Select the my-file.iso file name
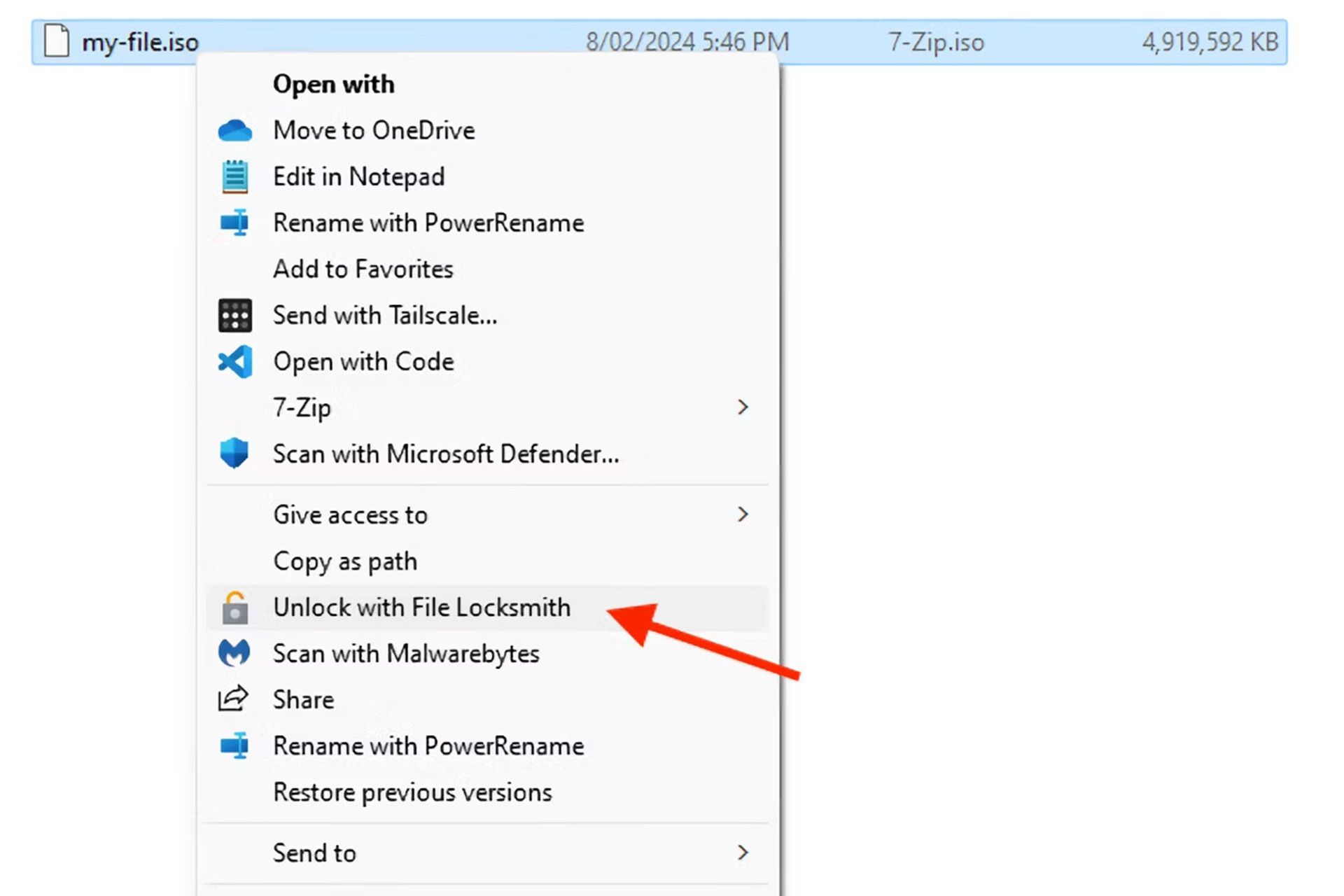The height and width of the screenshot is (896, 1344). pos(140,43)
